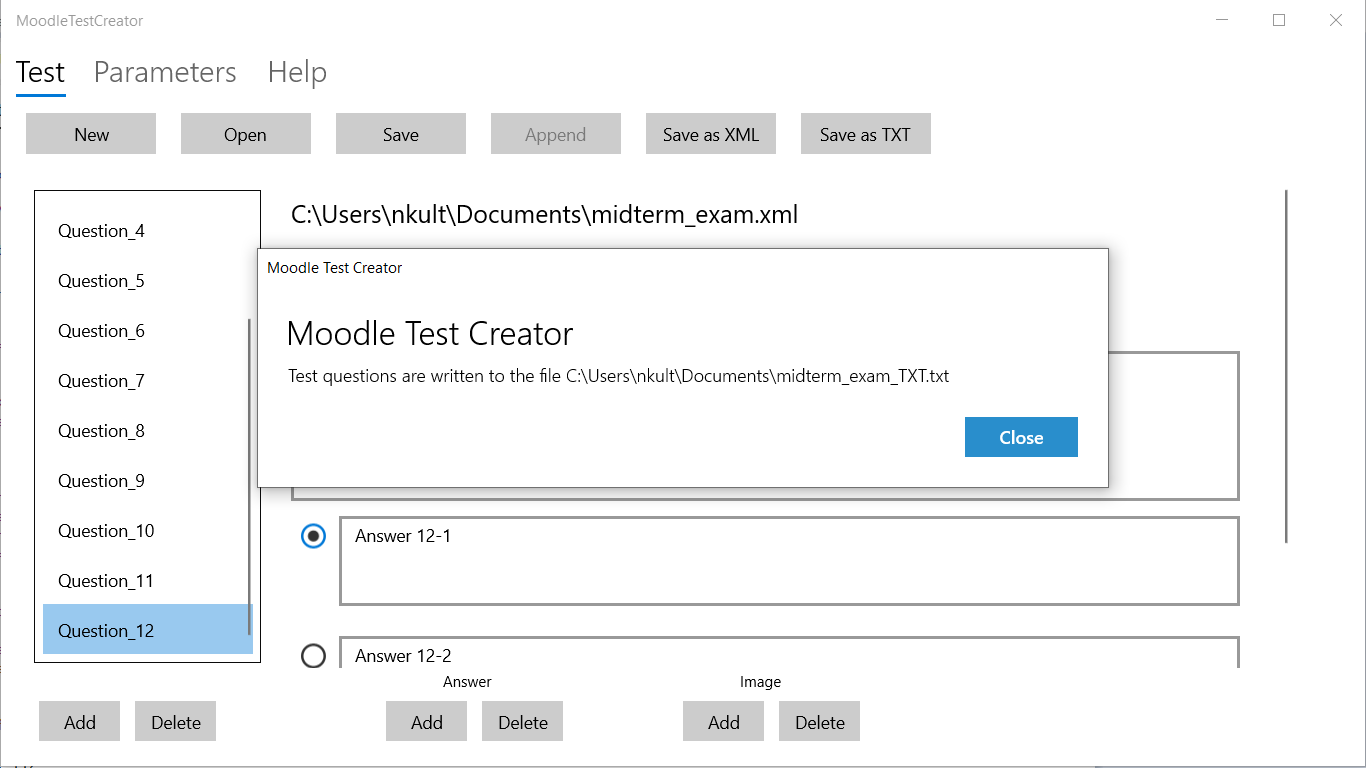The height and width of the screenshot is (768, 1366).
Task: Add a new question below the list
Action: click(80, 722)
